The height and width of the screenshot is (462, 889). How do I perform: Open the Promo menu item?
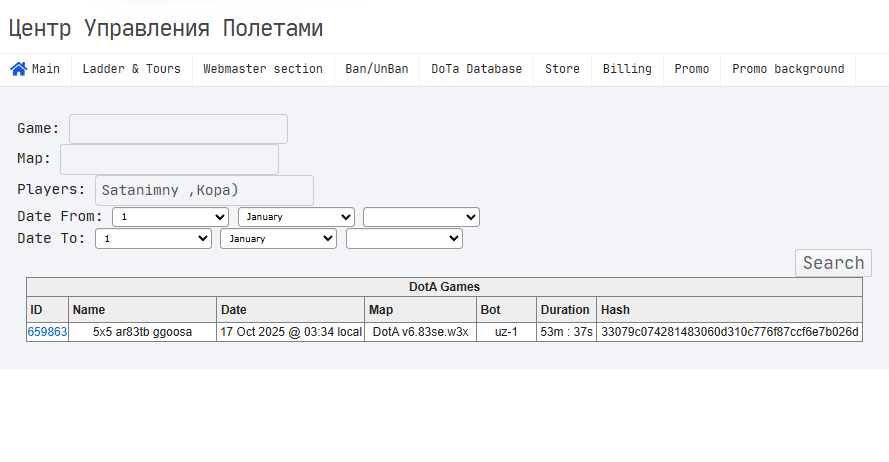click(692, 69)
